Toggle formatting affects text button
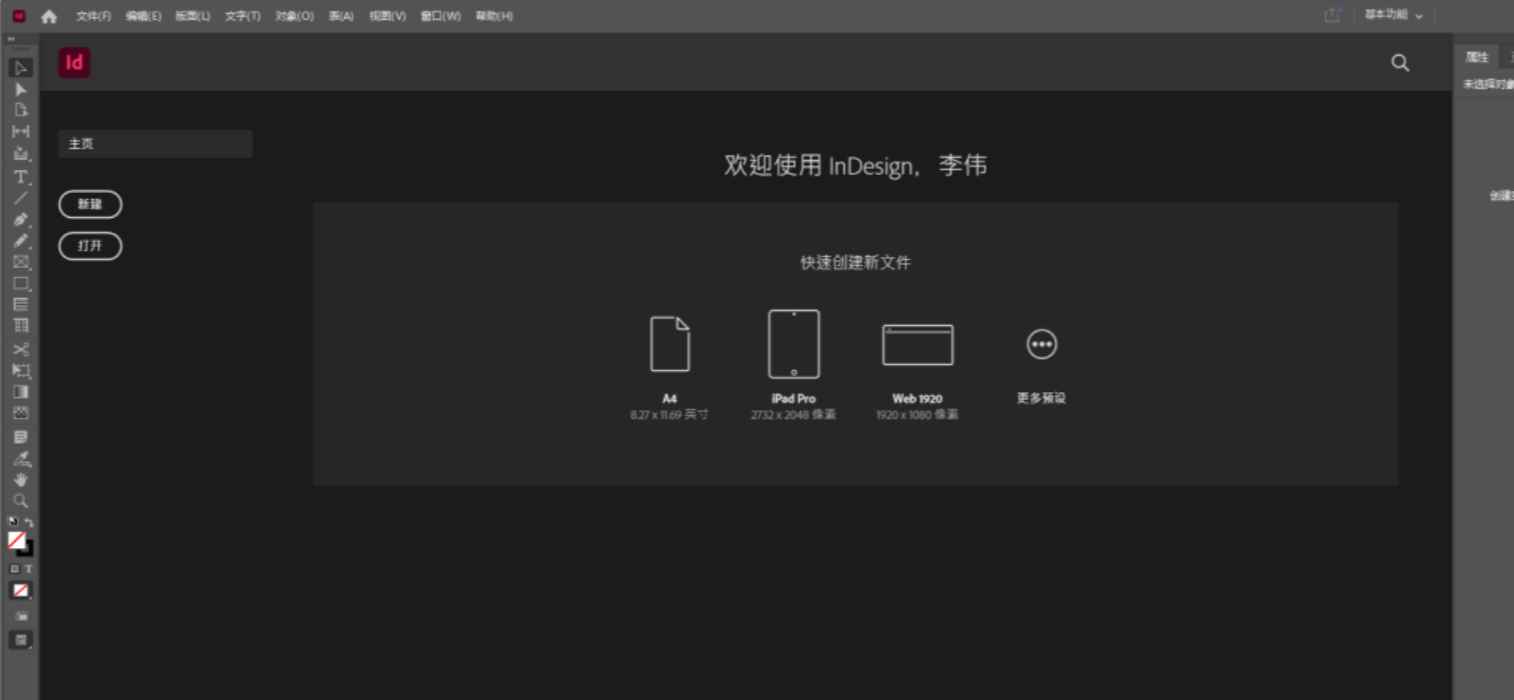1514x700 pixels. (x=25, y=567)
